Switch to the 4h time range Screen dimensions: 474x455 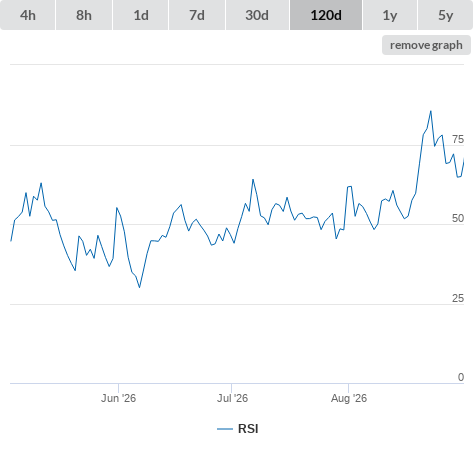pyautogui.click(x=28, y=15)
